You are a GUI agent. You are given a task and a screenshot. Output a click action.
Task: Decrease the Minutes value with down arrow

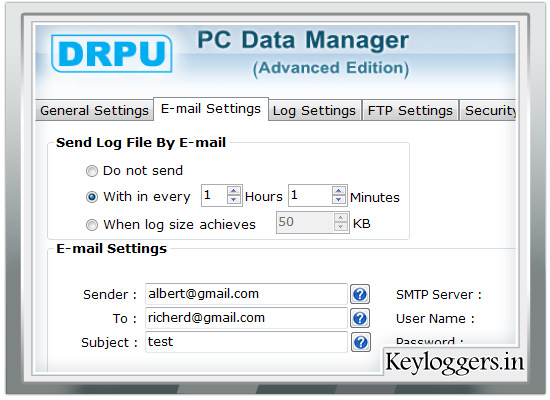[x=338, y=200]
